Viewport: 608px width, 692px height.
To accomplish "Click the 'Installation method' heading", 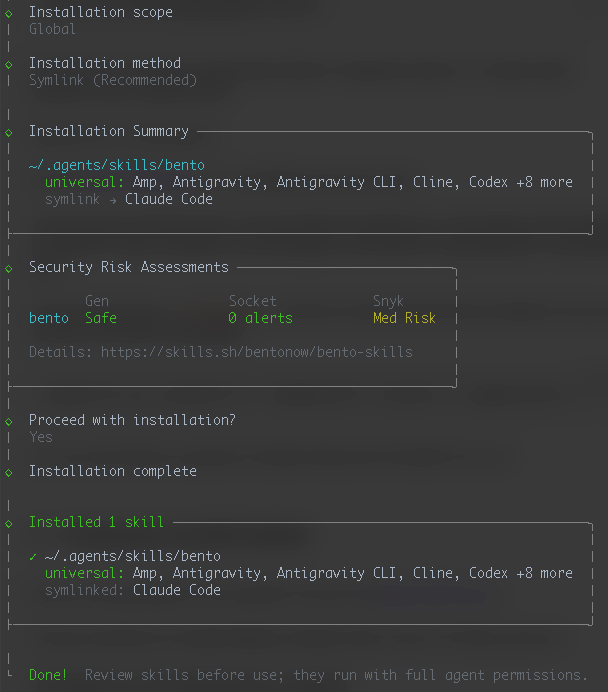I will 105,63.
